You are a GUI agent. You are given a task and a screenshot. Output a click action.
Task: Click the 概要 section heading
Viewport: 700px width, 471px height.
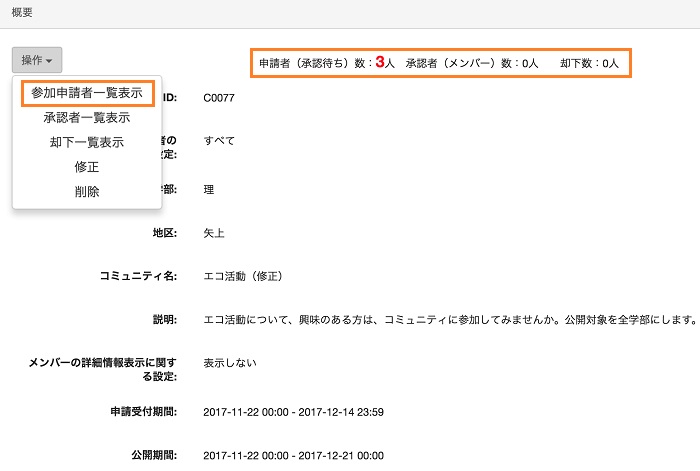(x=23, y=12)
